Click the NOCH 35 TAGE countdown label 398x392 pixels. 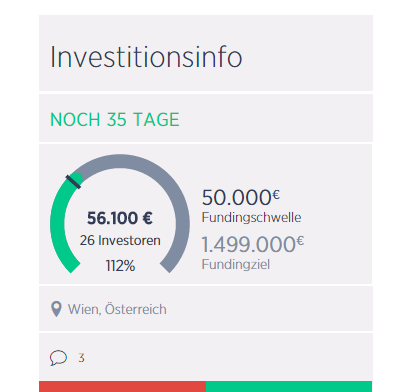pyautogui.click(x=115, y=120)
